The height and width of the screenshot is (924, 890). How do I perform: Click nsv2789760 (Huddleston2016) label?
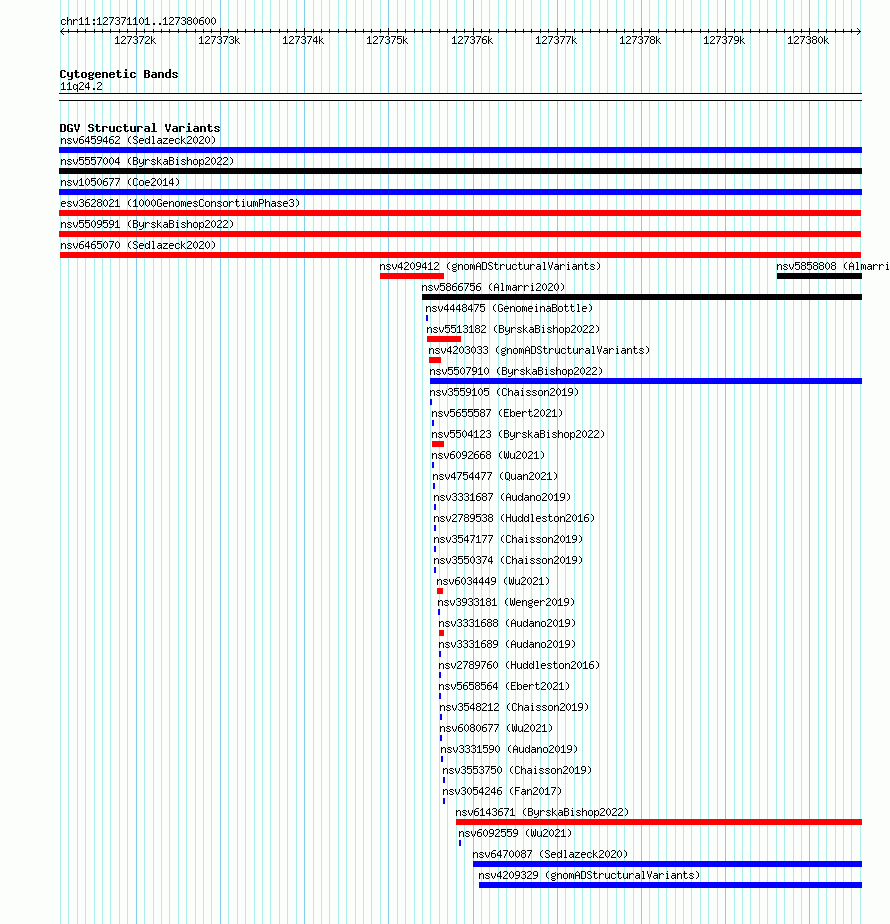point(519,665)
